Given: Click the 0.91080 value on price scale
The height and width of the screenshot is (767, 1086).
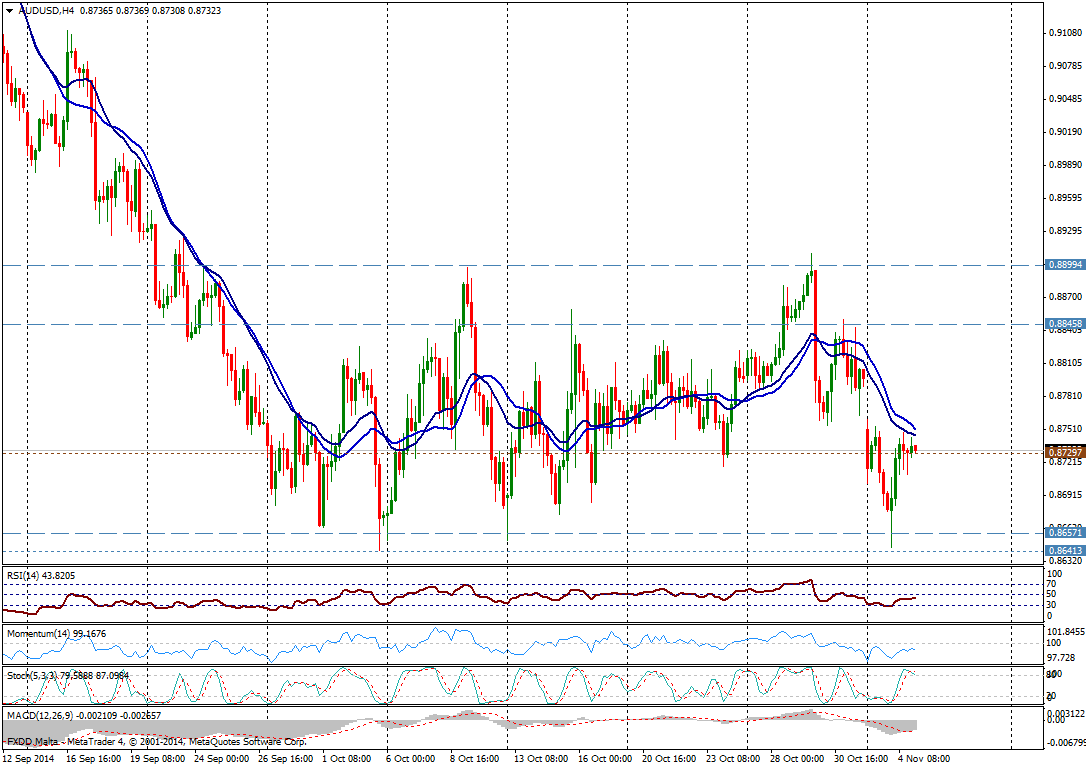Looking at the screenshot, I should coord(1064,33).
